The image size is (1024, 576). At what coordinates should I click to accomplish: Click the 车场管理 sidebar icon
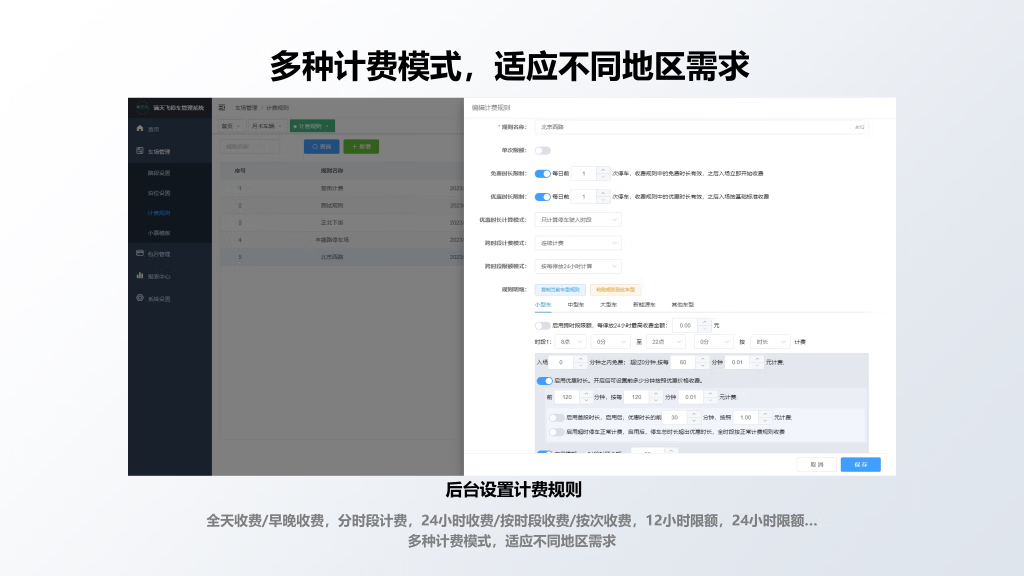pyautogui.click(x=139, y=151)
